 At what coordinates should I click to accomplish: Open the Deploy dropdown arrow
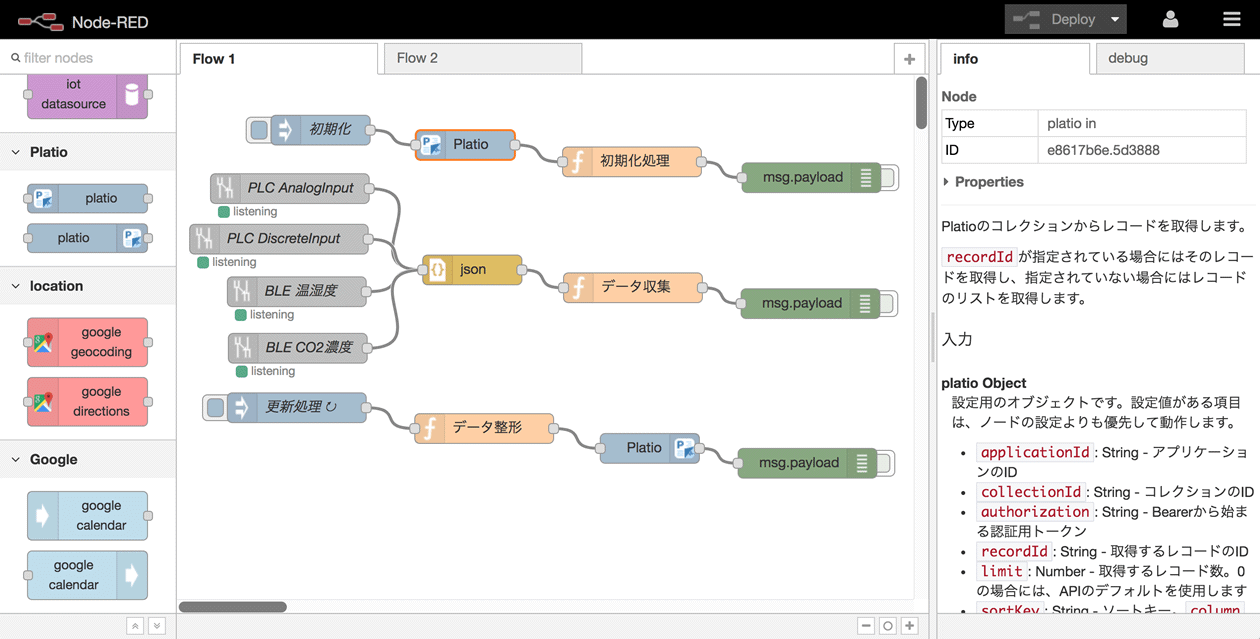coord(1115,19)
